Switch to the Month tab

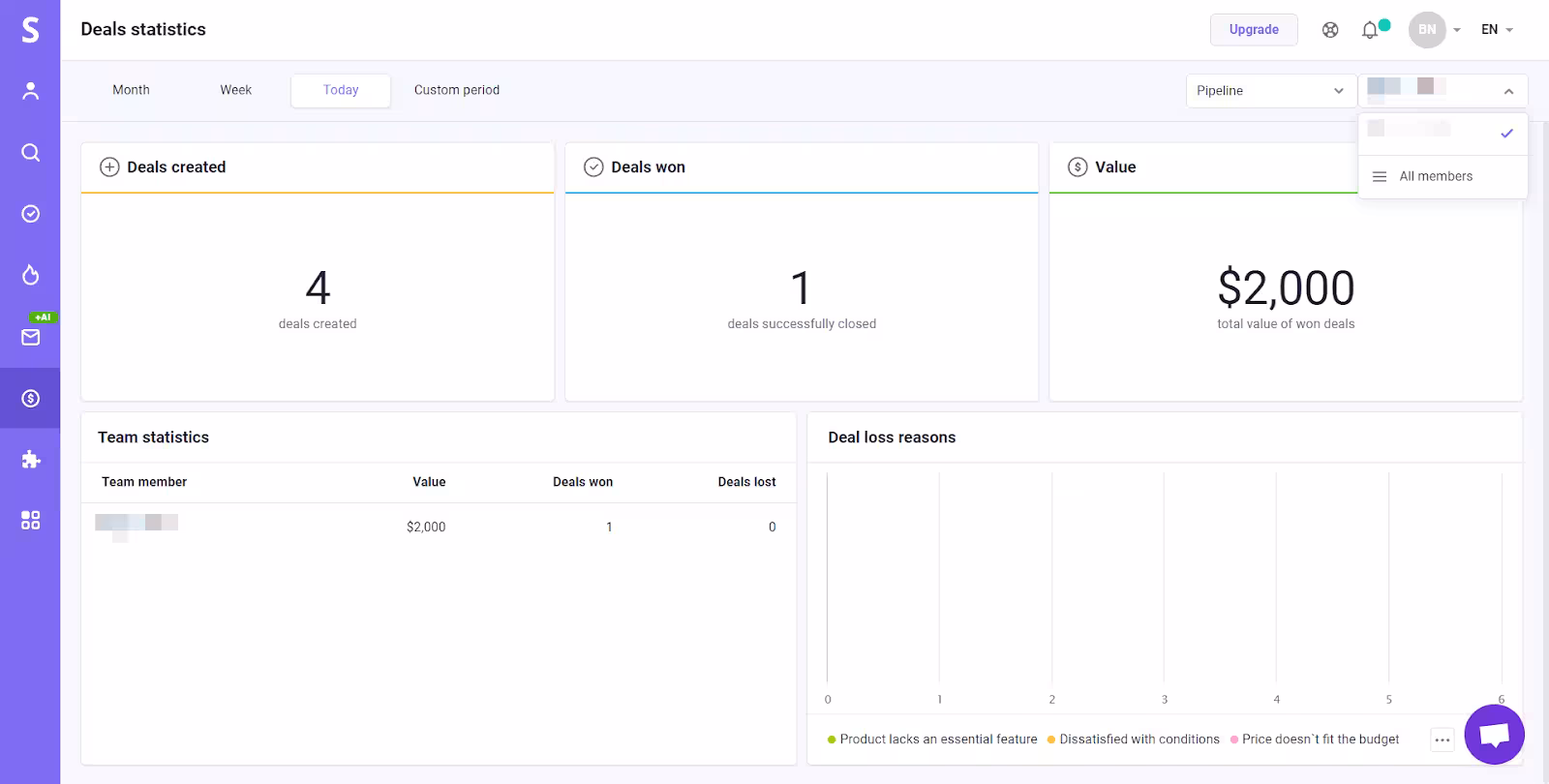(131, 90)
